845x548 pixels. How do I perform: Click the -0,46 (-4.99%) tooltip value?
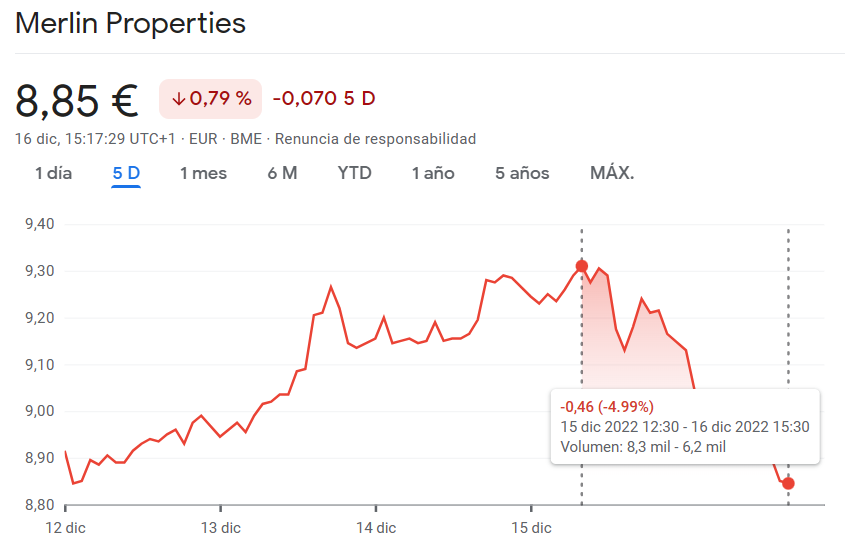[607, 407]
